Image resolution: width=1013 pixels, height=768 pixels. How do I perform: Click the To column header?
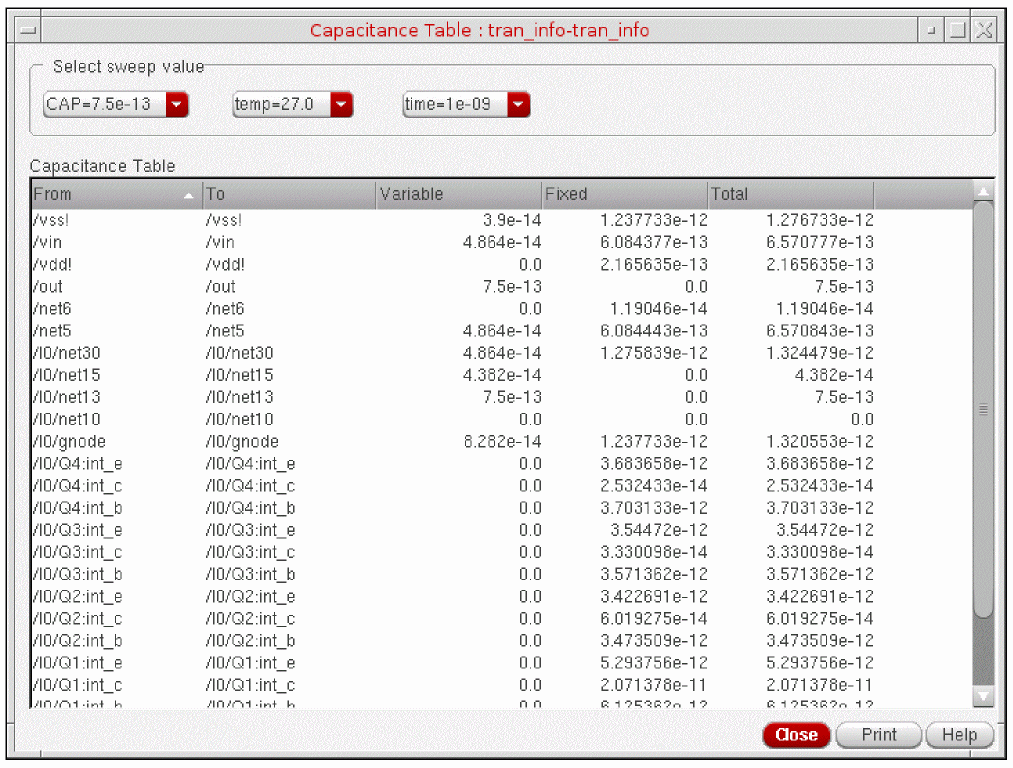(288, 194)
